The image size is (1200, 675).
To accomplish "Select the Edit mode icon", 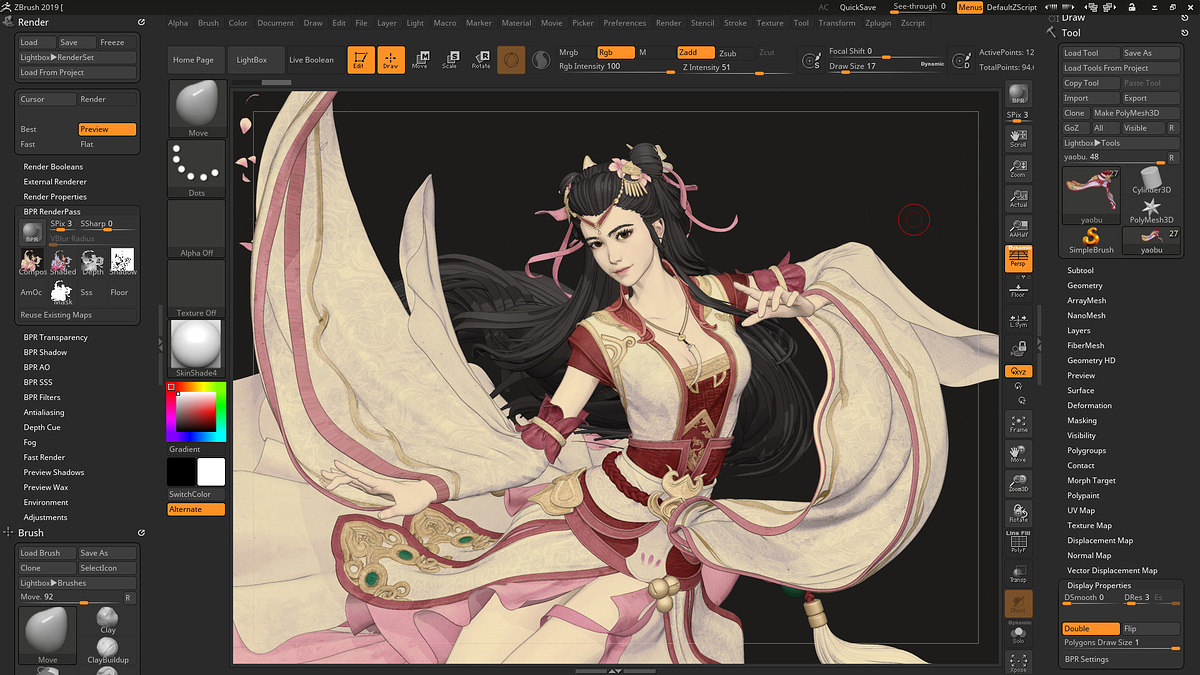I will [x=361, y=60].
